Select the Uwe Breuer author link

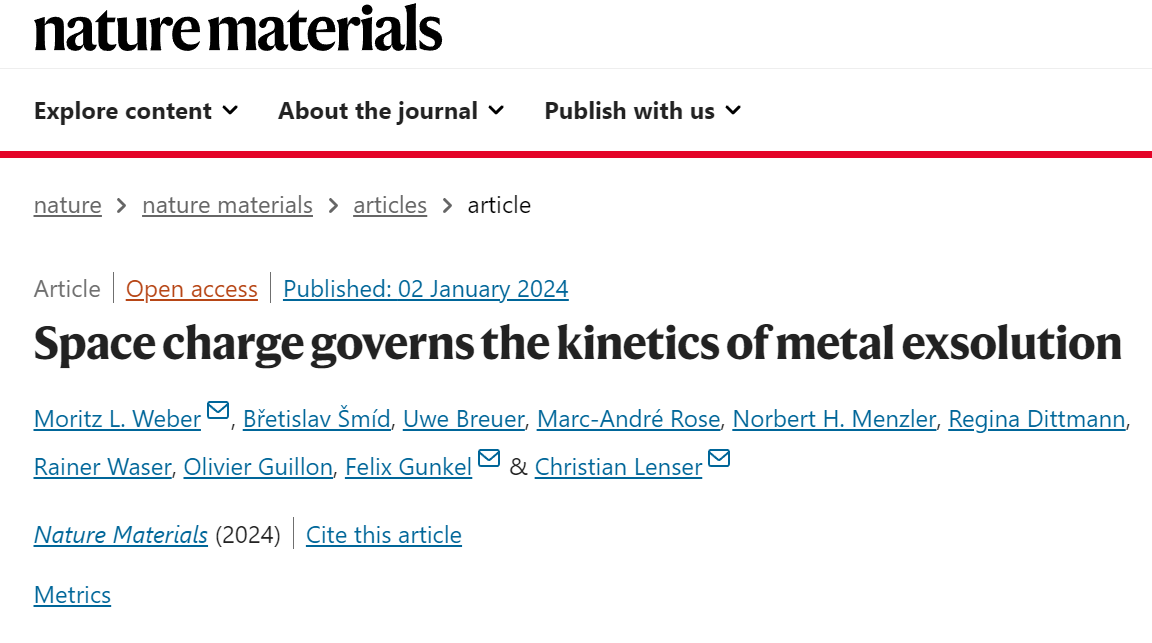point(464,419)
